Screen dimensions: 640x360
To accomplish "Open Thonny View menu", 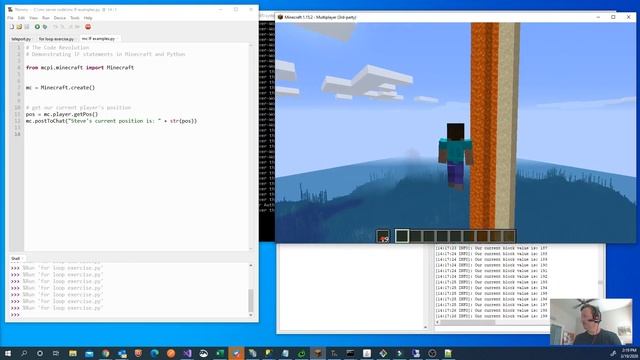I will click(33, 18).
